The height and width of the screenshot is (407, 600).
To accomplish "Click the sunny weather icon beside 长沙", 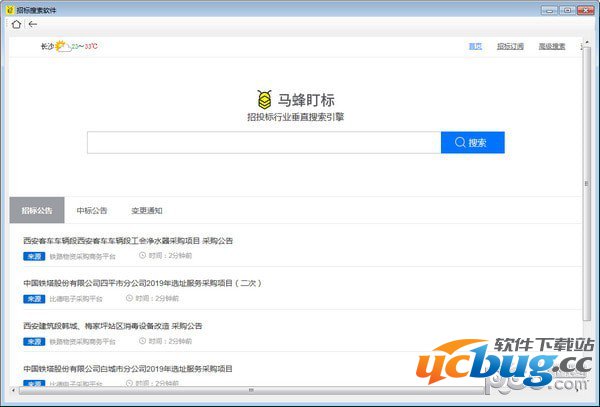I will (63, 46).
